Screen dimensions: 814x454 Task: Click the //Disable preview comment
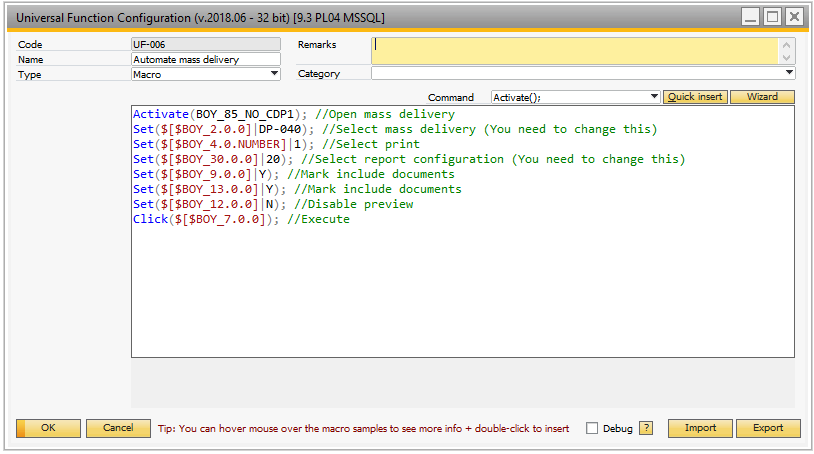click(354, 204)
